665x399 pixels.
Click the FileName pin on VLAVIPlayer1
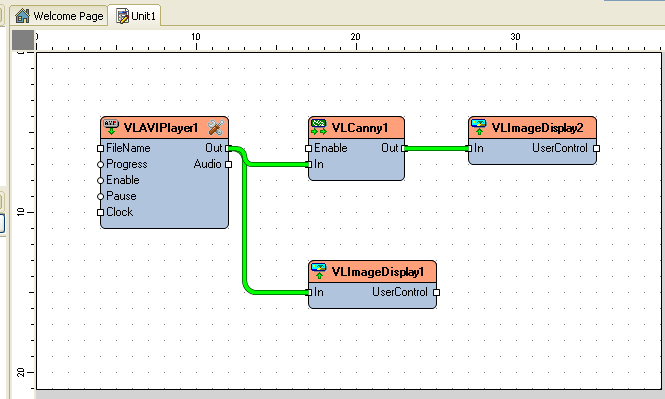pyautogui.click(x=101, y=148)
